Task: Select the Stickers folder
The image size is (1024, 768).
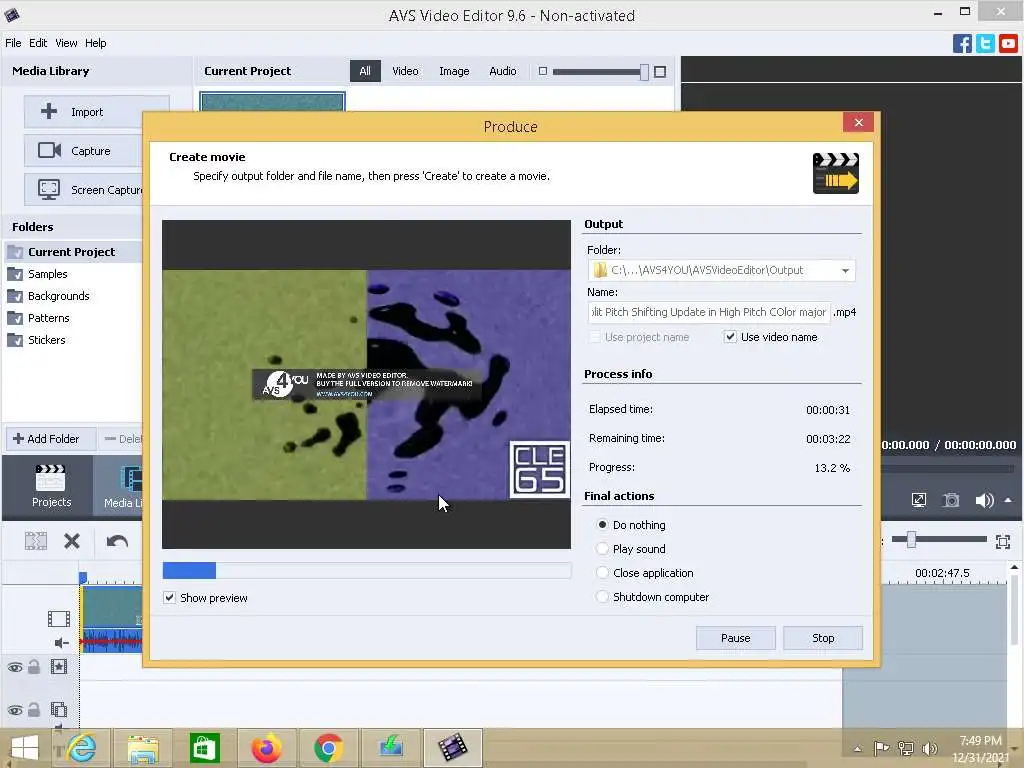Action: point(46,340)
